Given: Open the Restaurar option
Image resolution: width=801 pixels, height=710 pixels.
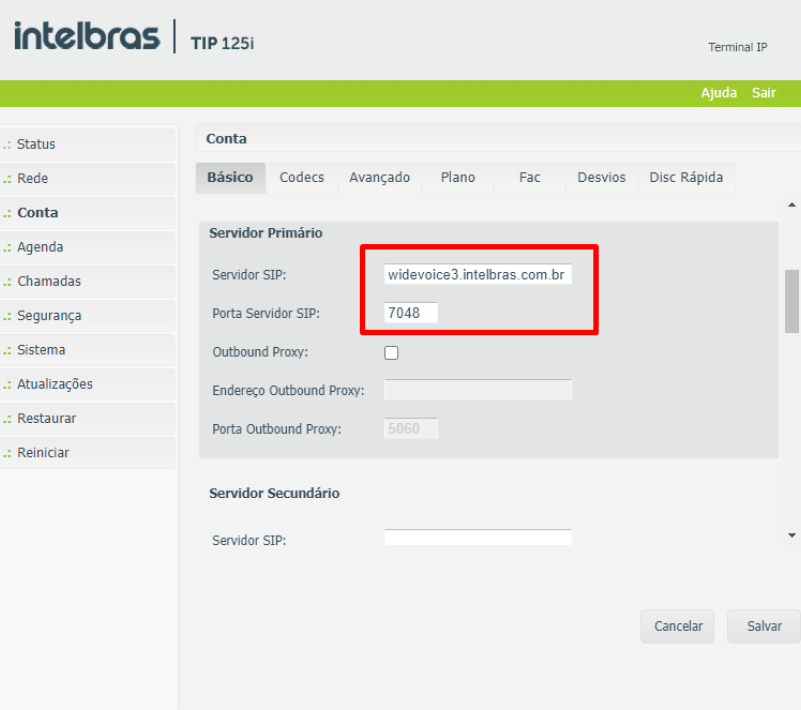Looking at the screenshot, I should point(88,418).
